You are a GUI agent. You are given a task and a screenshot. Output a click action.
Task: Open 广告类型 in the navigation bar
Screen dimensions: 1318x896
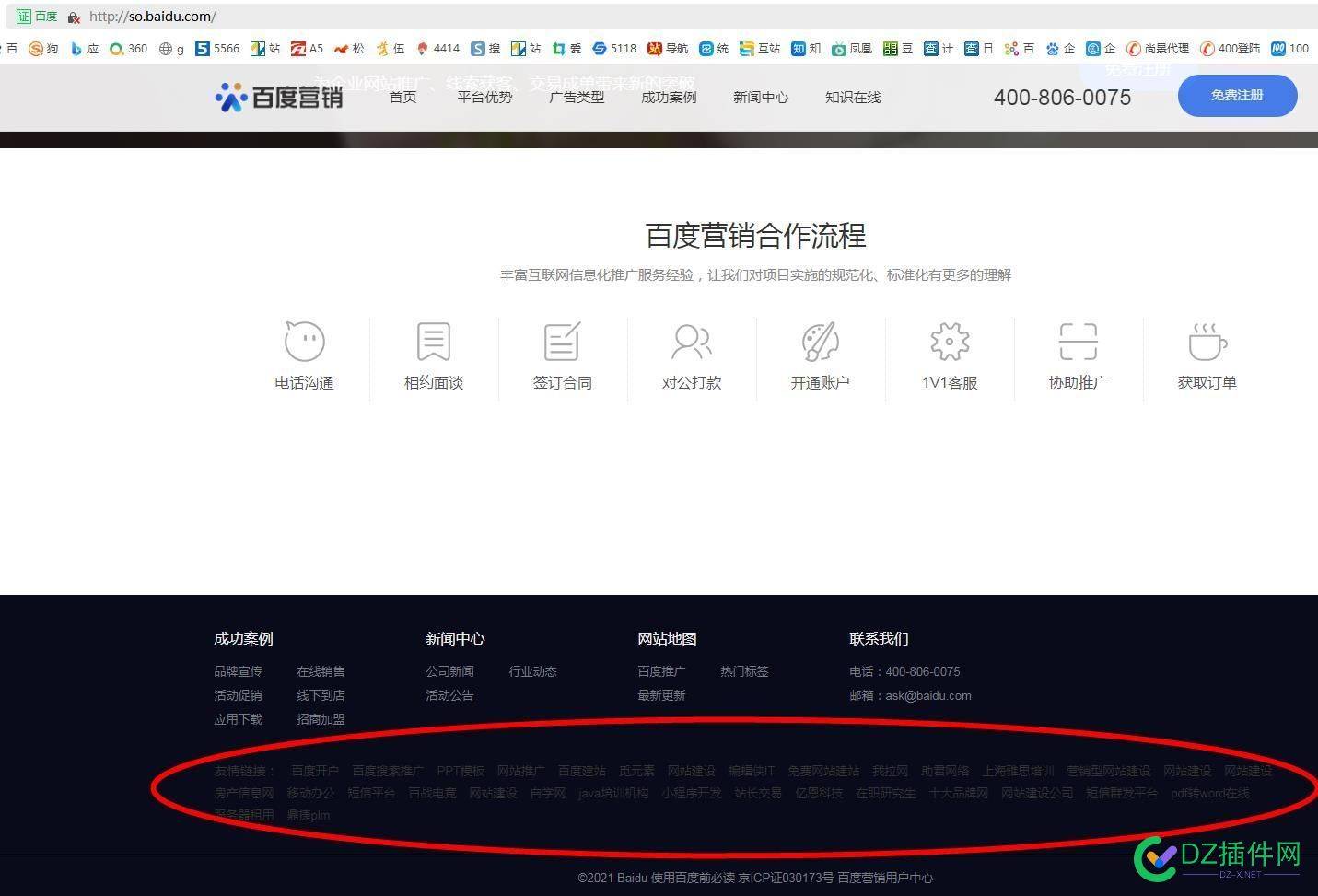(577, 98)
